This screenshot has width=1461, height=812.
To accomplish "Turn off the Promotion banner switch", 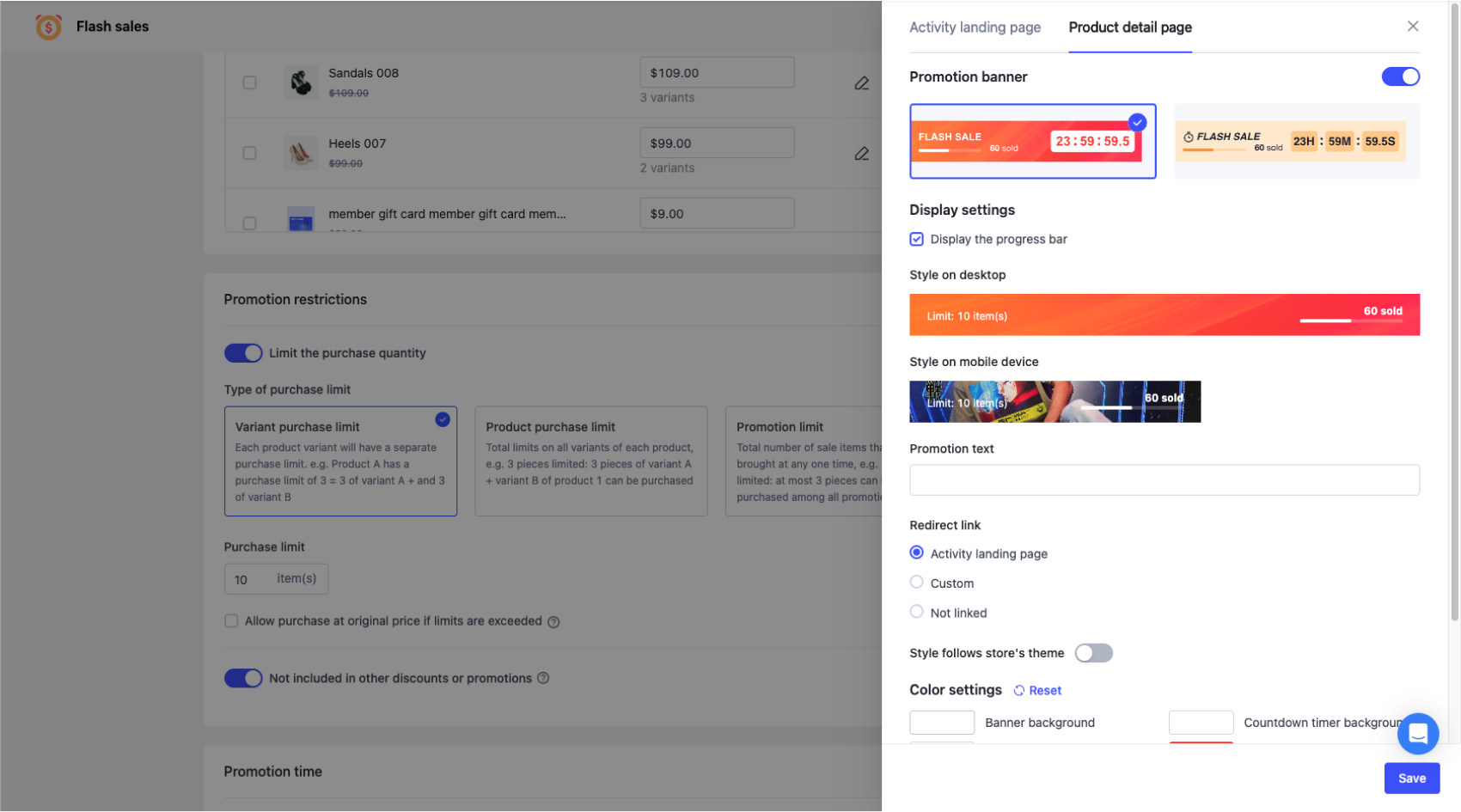I will (x=1400, y=76).
